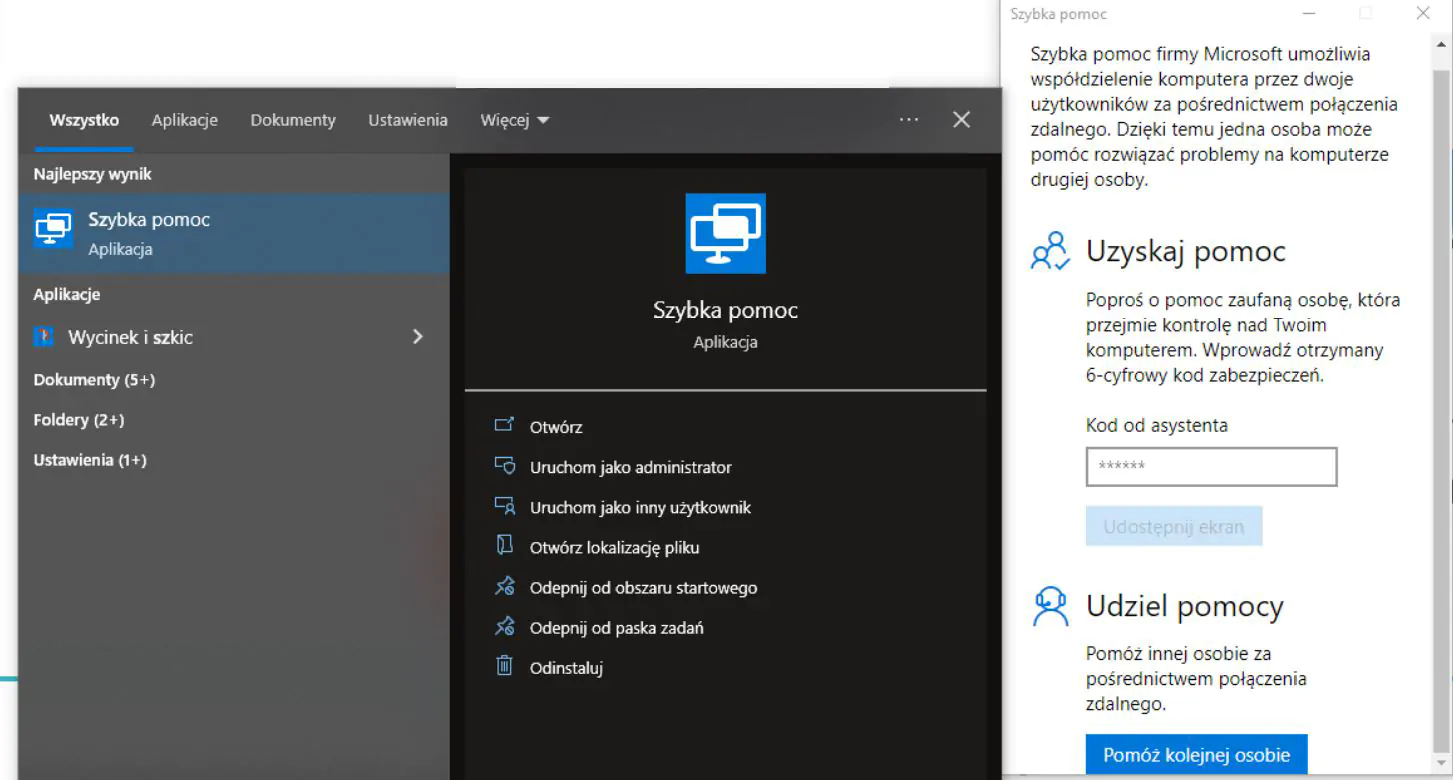Screen dimensions: 1453x780
Task: Open the three-dots options in search panel
Action: [x=908, y=120]
